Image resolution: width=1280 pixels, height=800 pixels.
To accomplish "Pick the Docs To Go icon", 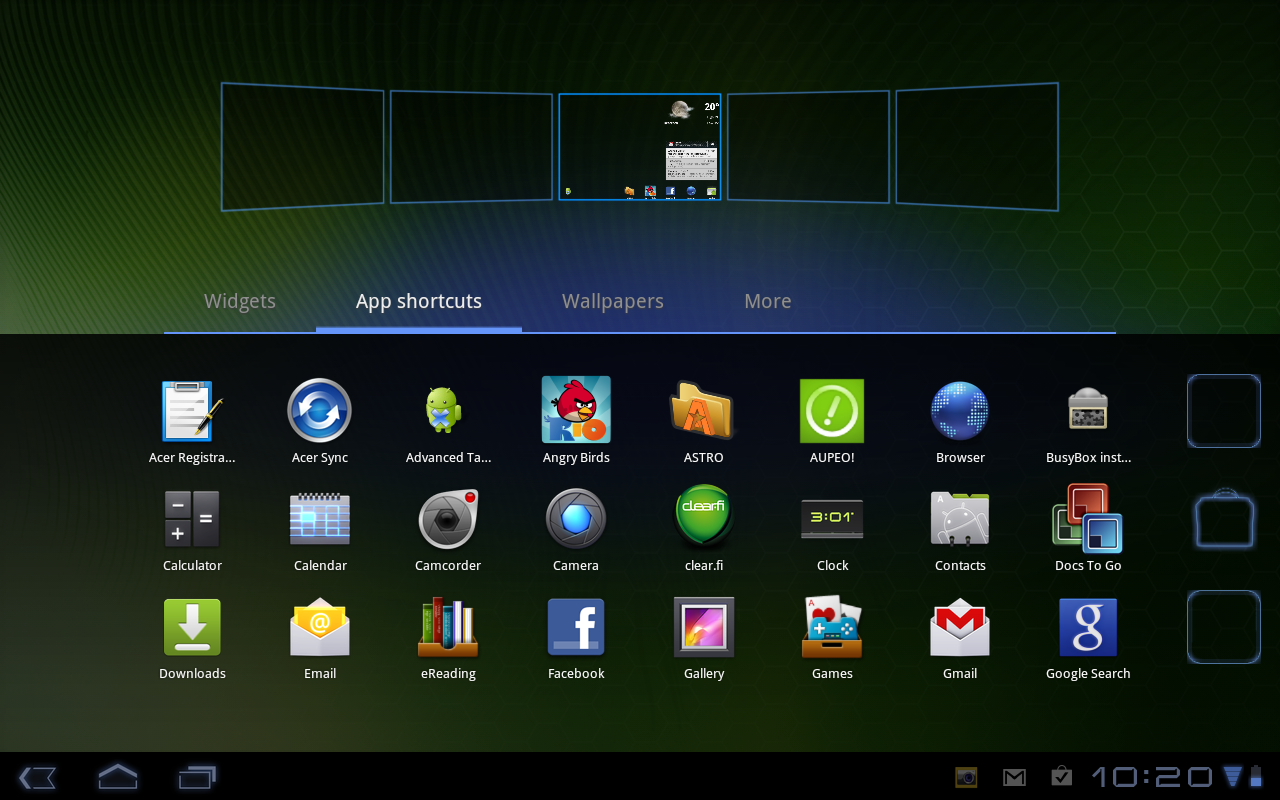I will [1088, 518].
